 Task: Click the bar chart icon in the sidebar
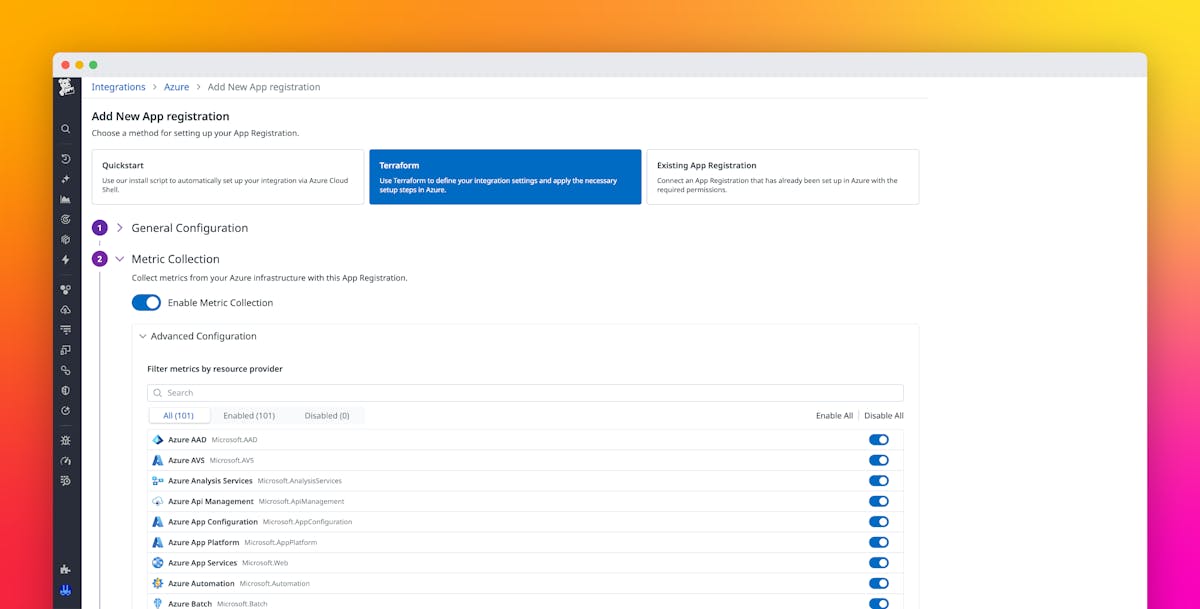click(x=65, y=198)
